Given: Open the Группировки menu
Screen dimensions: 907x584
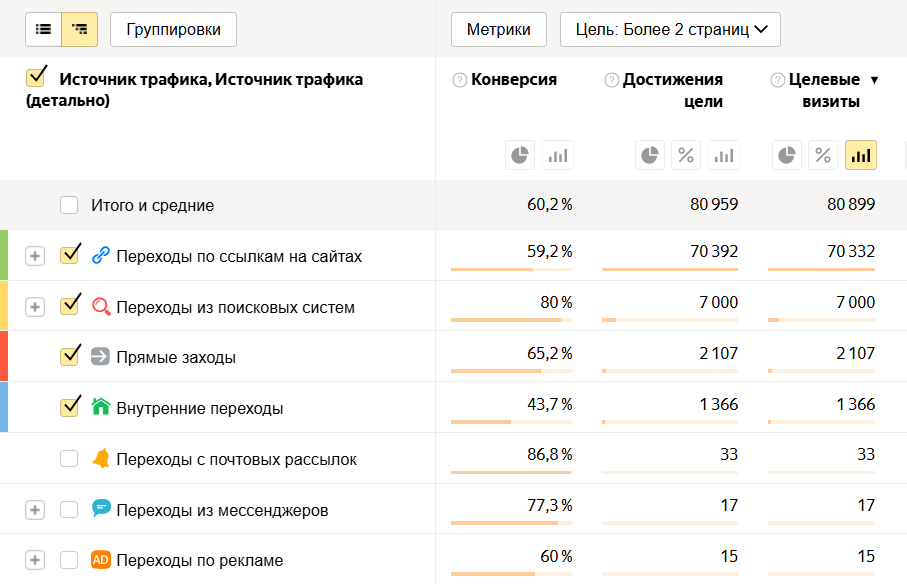Looking at the screenshot, I should pyautogui.click(x=173, y=30).
